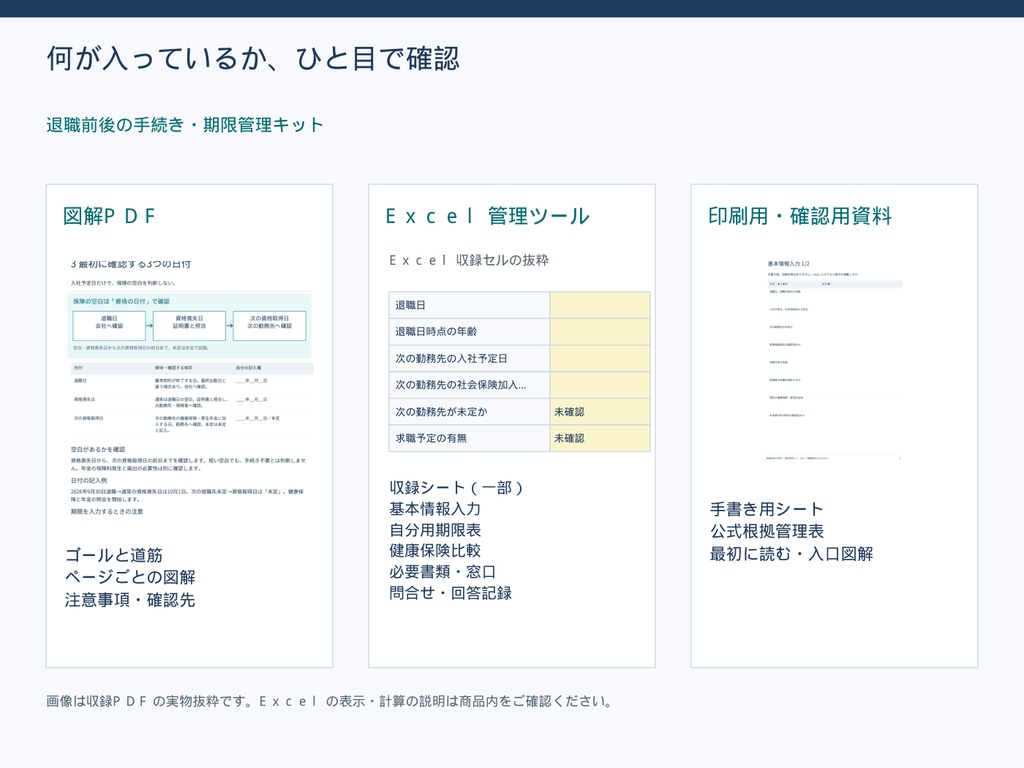Click 未確認 cell in 次の勤務先が未定か row
1024x768 pixels.
[600, 411]
